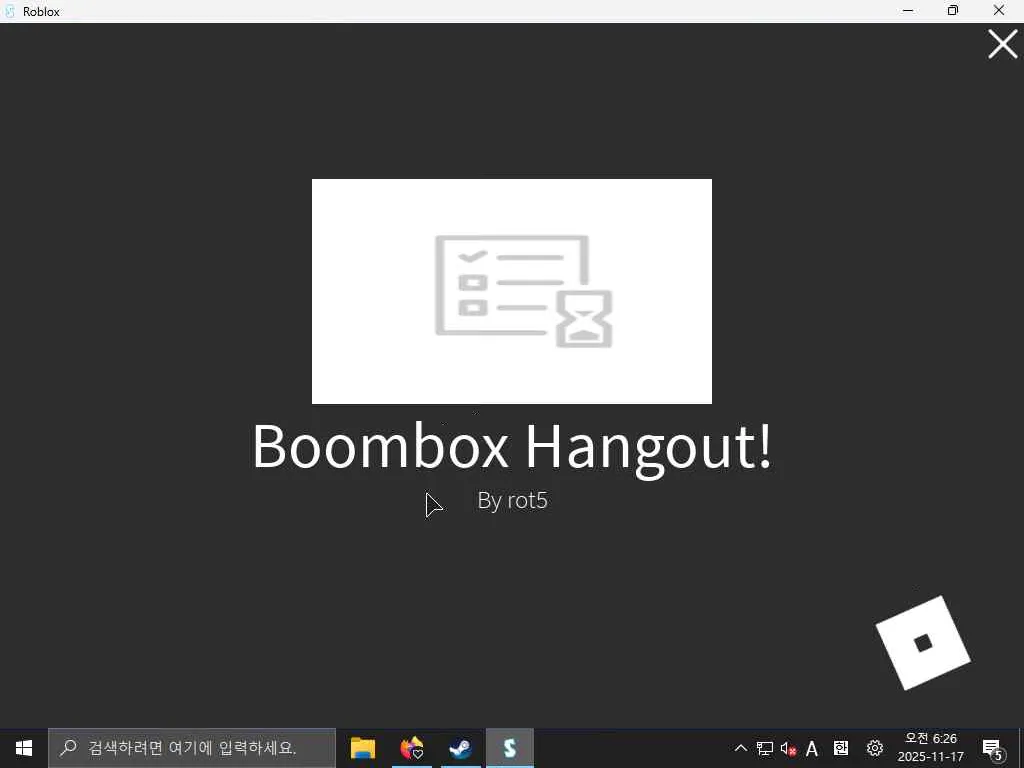This screenshot has height=768, width=1024.
Task: Open the clock showing 오전 6:26
Action: [x=931, y=748]
